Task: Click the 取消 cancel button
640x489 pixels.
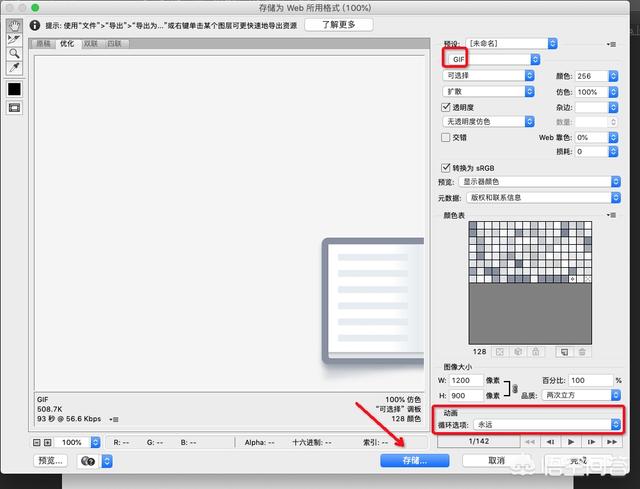Action: pos(496,461)
